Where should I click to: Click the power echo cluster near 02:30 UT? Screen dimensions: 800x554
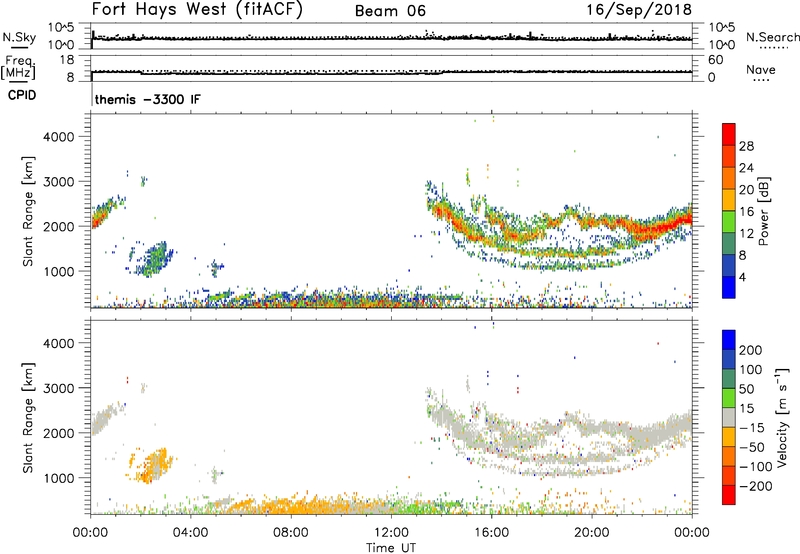(x=152, y=259)
